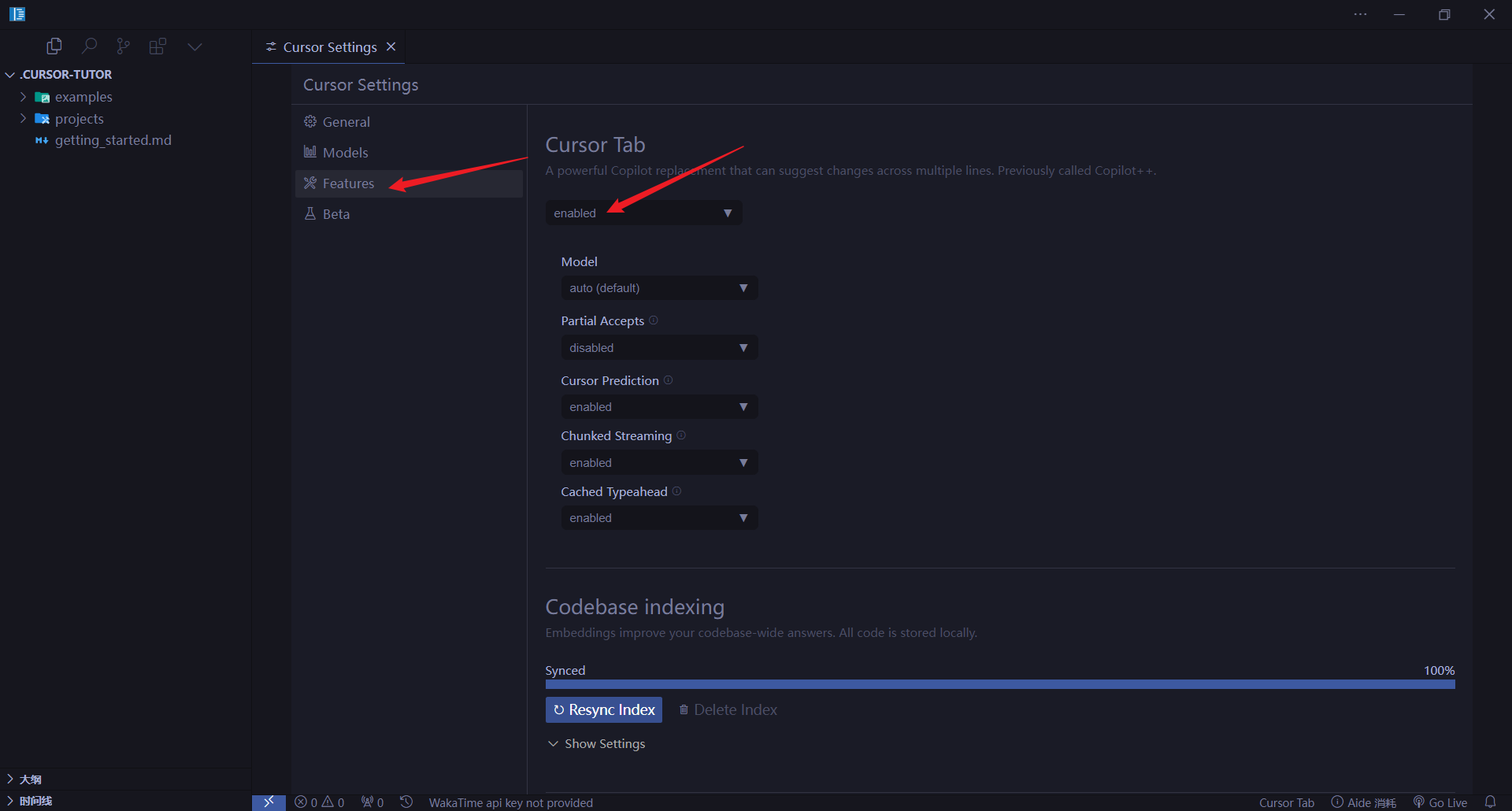Open the Cursor Prediction dropdown
This screenshot has width=1512, height=811.
(659, 407)
